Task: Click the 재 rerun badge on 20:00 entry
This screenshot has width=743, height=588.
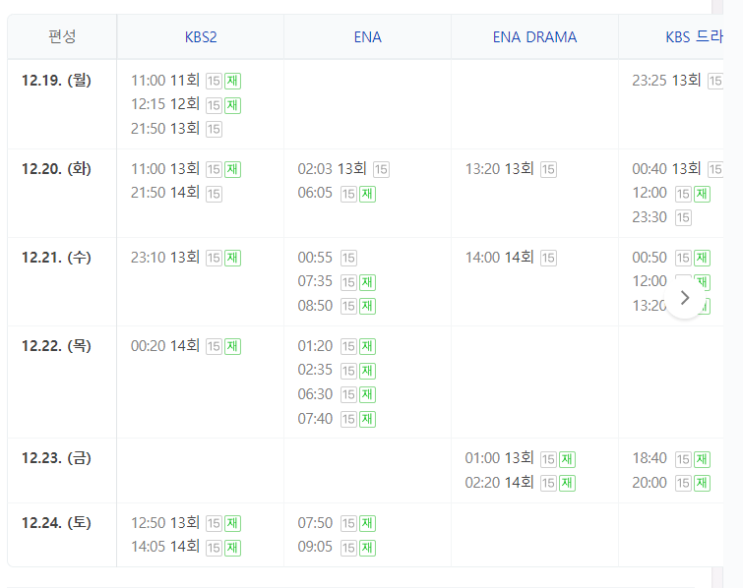Action: click(x=702, y=483)
